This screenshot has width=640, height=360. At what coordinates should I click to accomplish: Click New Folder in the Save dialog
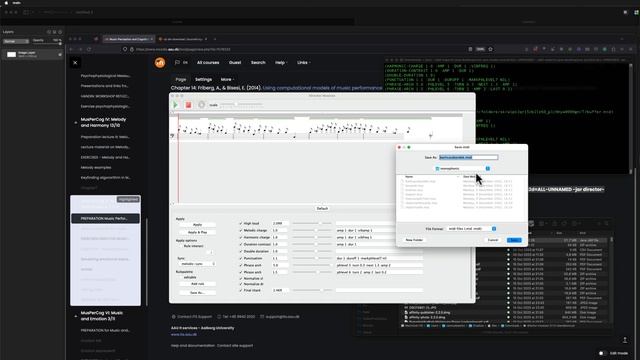pos(414,240)
